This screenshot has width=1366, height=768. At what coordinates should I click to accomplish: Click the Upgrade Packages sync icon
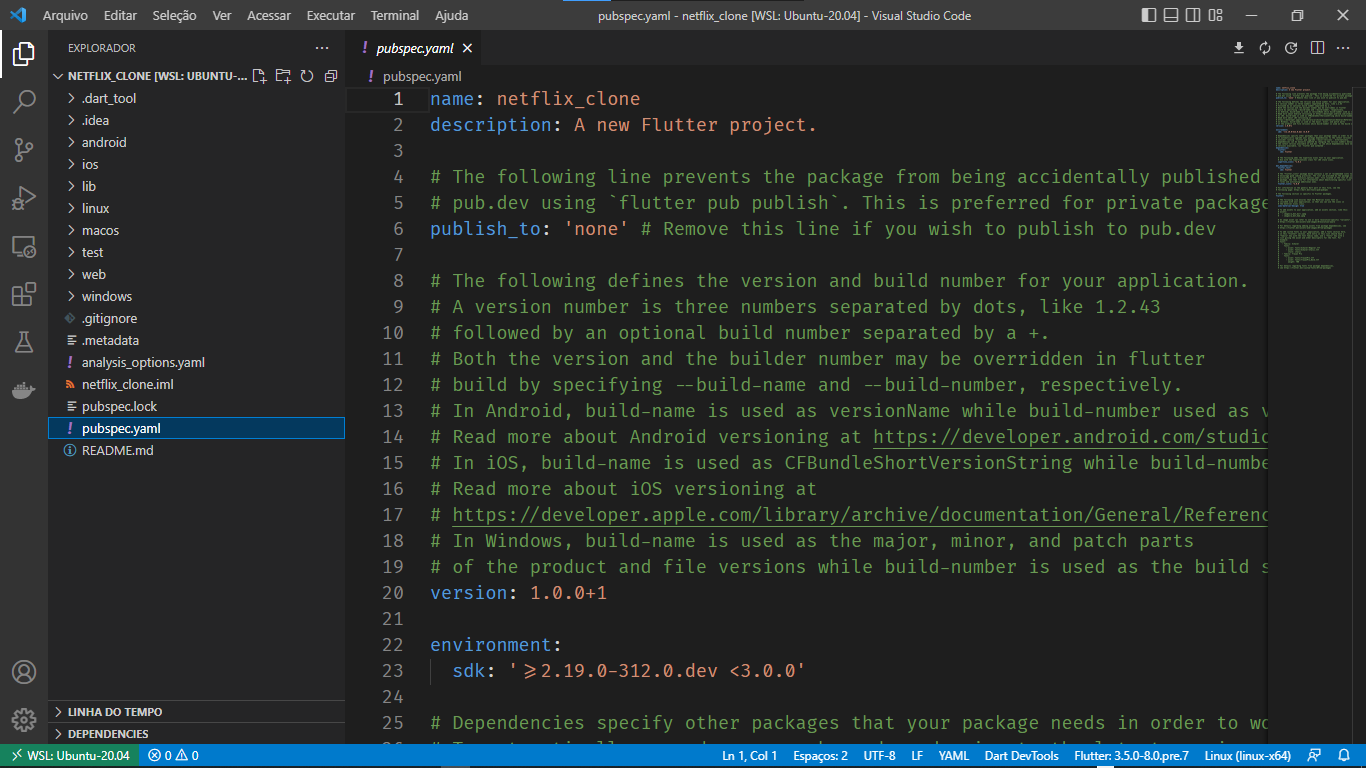point(1265,48)
